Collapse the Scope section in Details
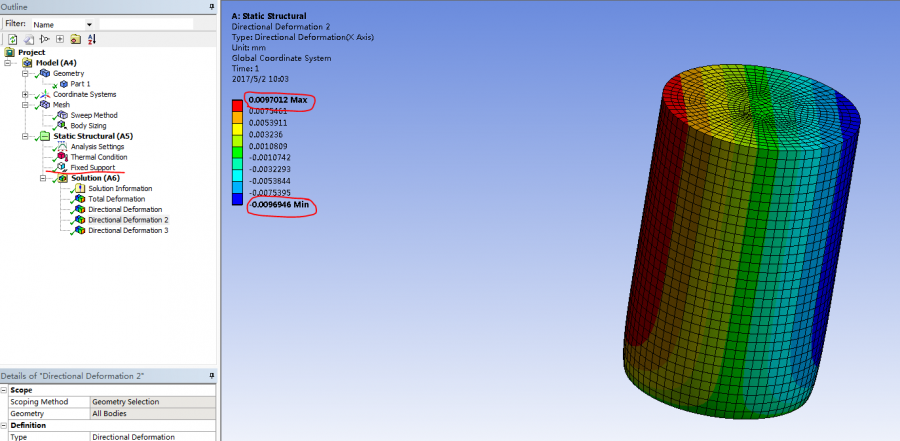900x441 pixels. pos(5,390)
